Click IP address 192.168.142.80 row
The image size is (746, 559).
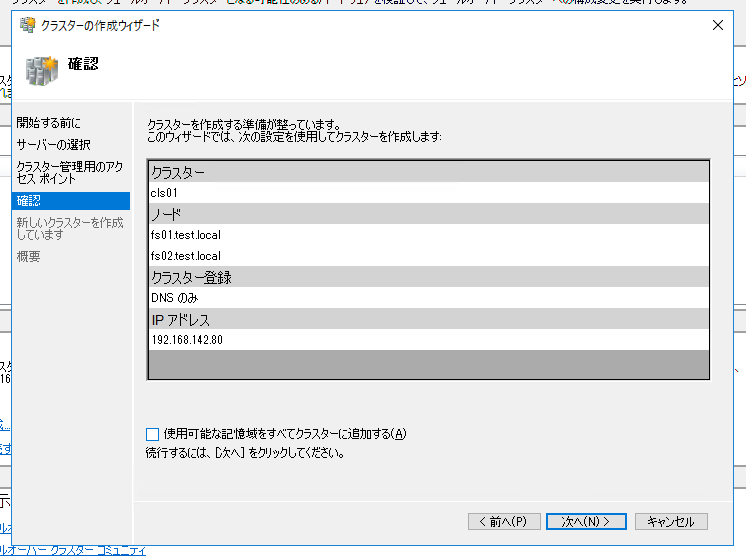point(428,340)
